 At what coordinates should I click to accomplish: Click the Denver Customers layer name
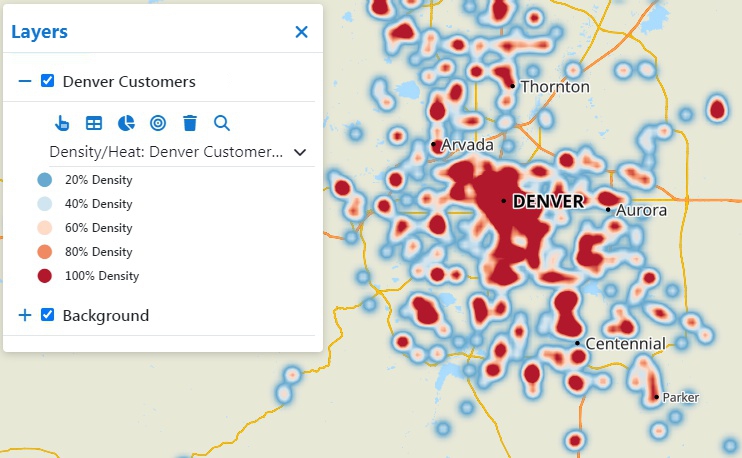(129, 81)
